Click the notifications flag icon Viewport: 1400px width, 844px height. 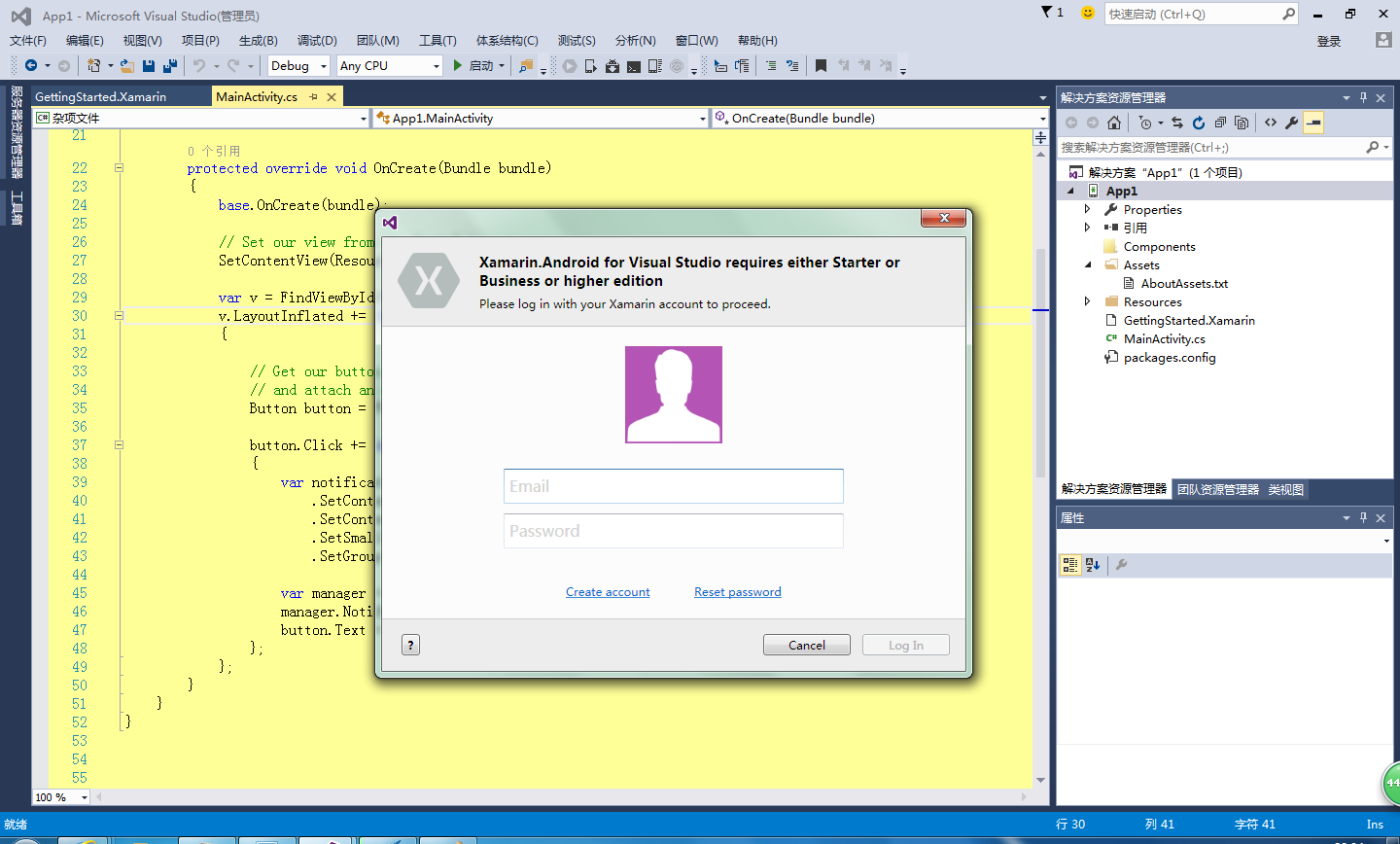click(x=1047, y=13)
